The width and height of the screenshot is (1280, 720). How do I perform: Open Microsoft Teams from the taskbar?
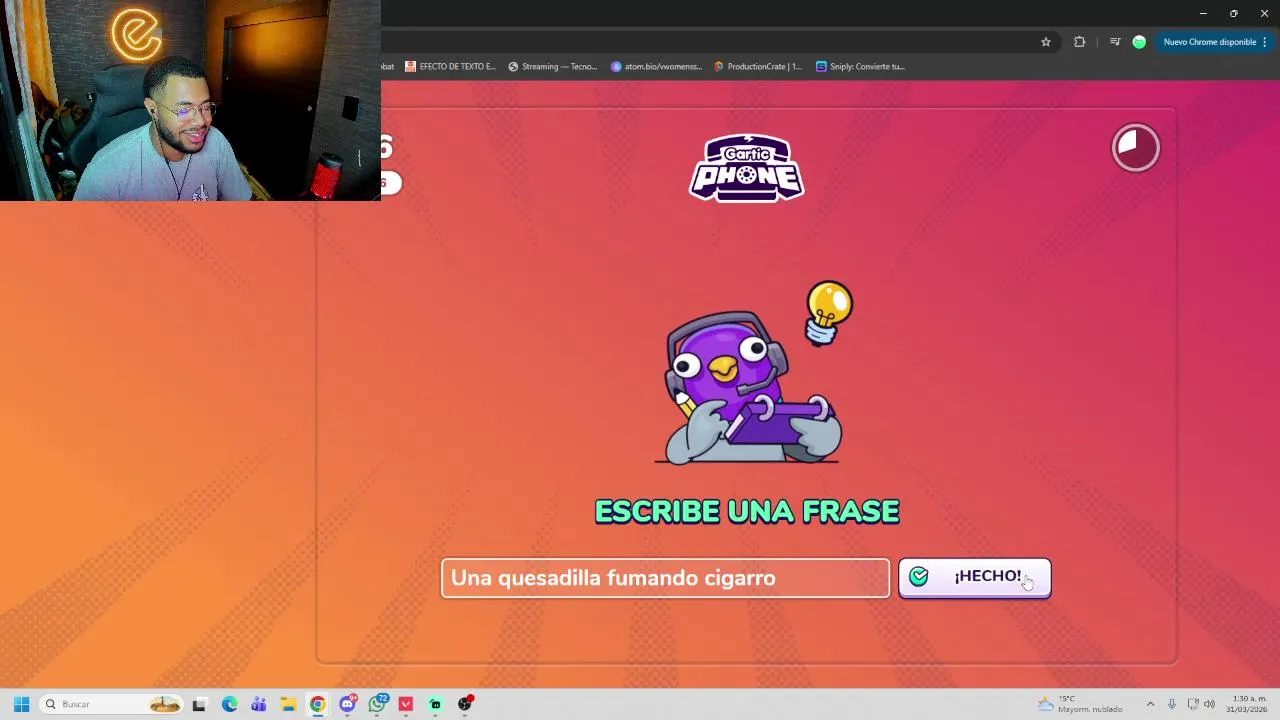point(259,704)
